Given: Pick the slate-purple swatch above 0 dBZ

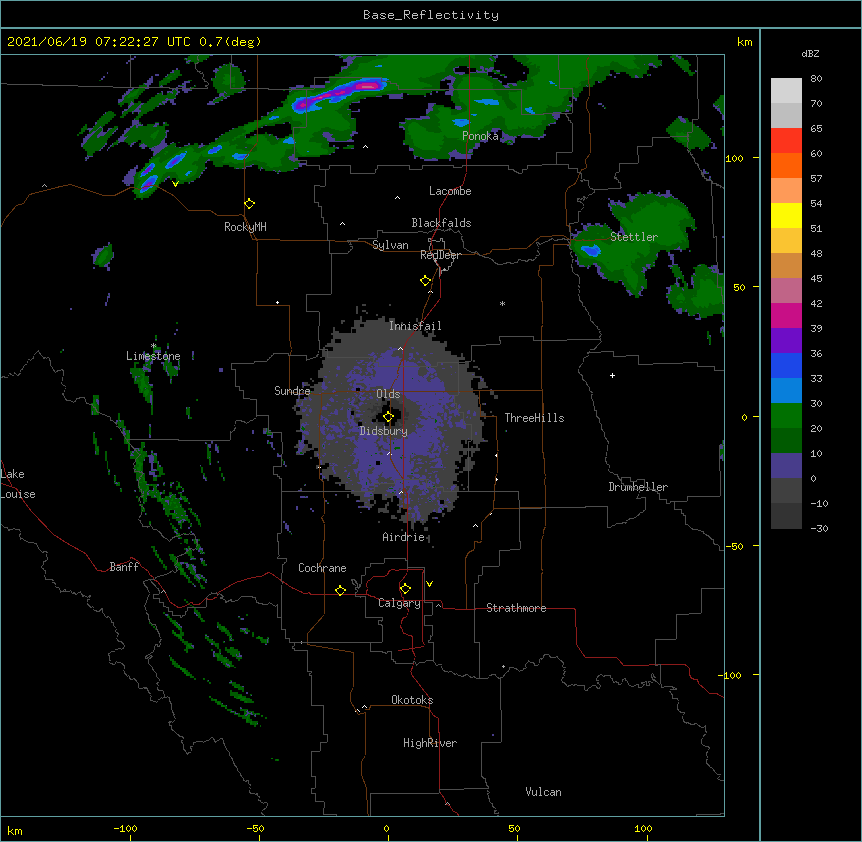Looking at the screenshot, I should [786, 466].
